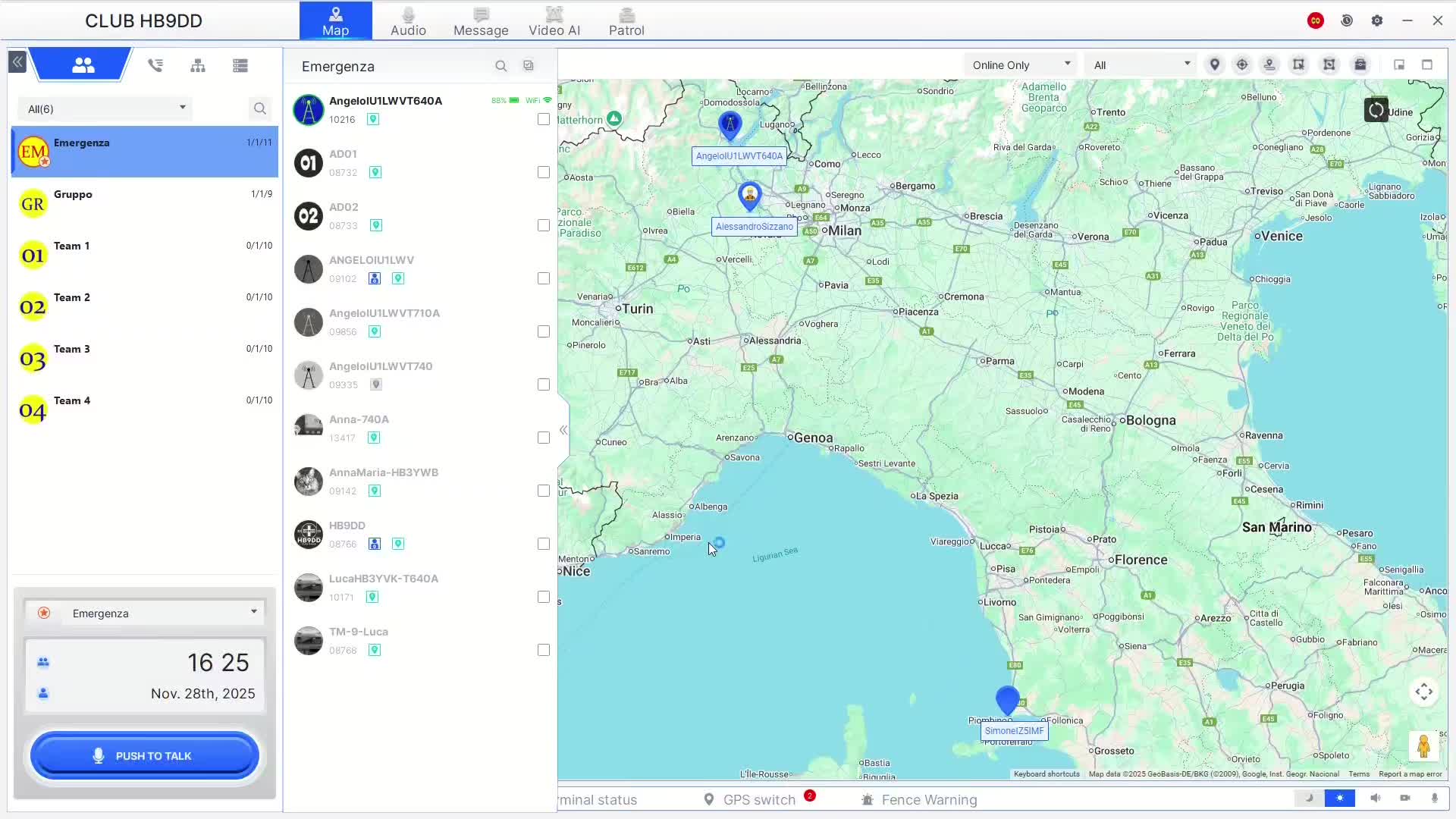Click the refresh map button near Udine
Viewport: 1456px width, 819px height.
click(x=1376, y=110)
